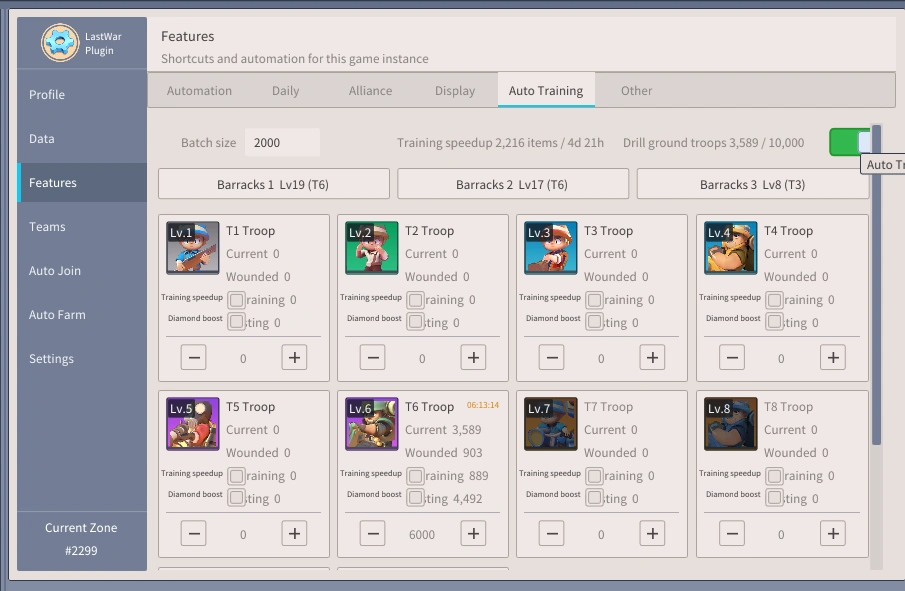Click the vertical scrollbar thumb
The width and height of the screenshot is (905, 591).
tap(876, 285)
